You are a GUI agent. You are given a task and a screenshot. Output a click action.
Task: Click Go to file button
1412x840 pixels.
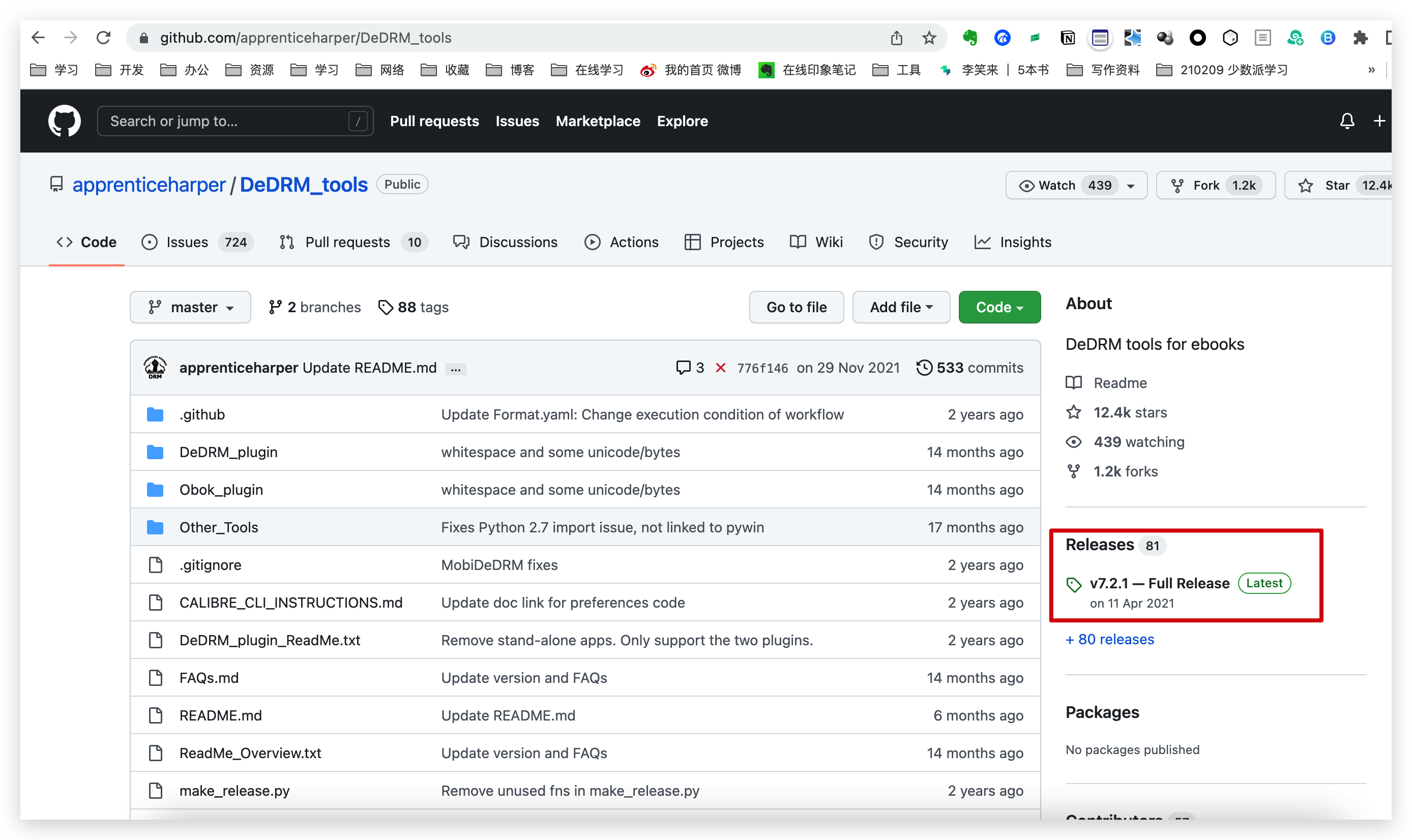pos(797,307)
